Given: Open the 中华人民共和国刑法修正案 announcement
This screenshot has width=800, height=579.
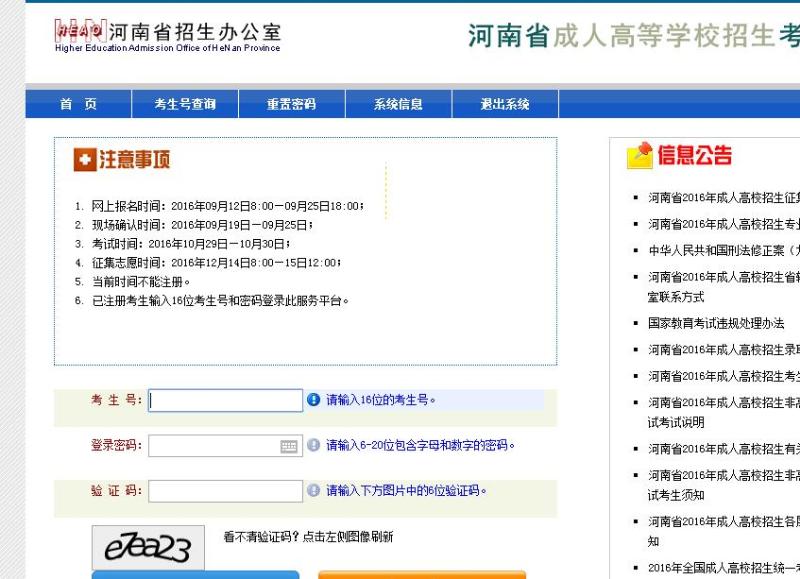Looking at the screenshot, I should pyautogui.click(x=724, y=250).
